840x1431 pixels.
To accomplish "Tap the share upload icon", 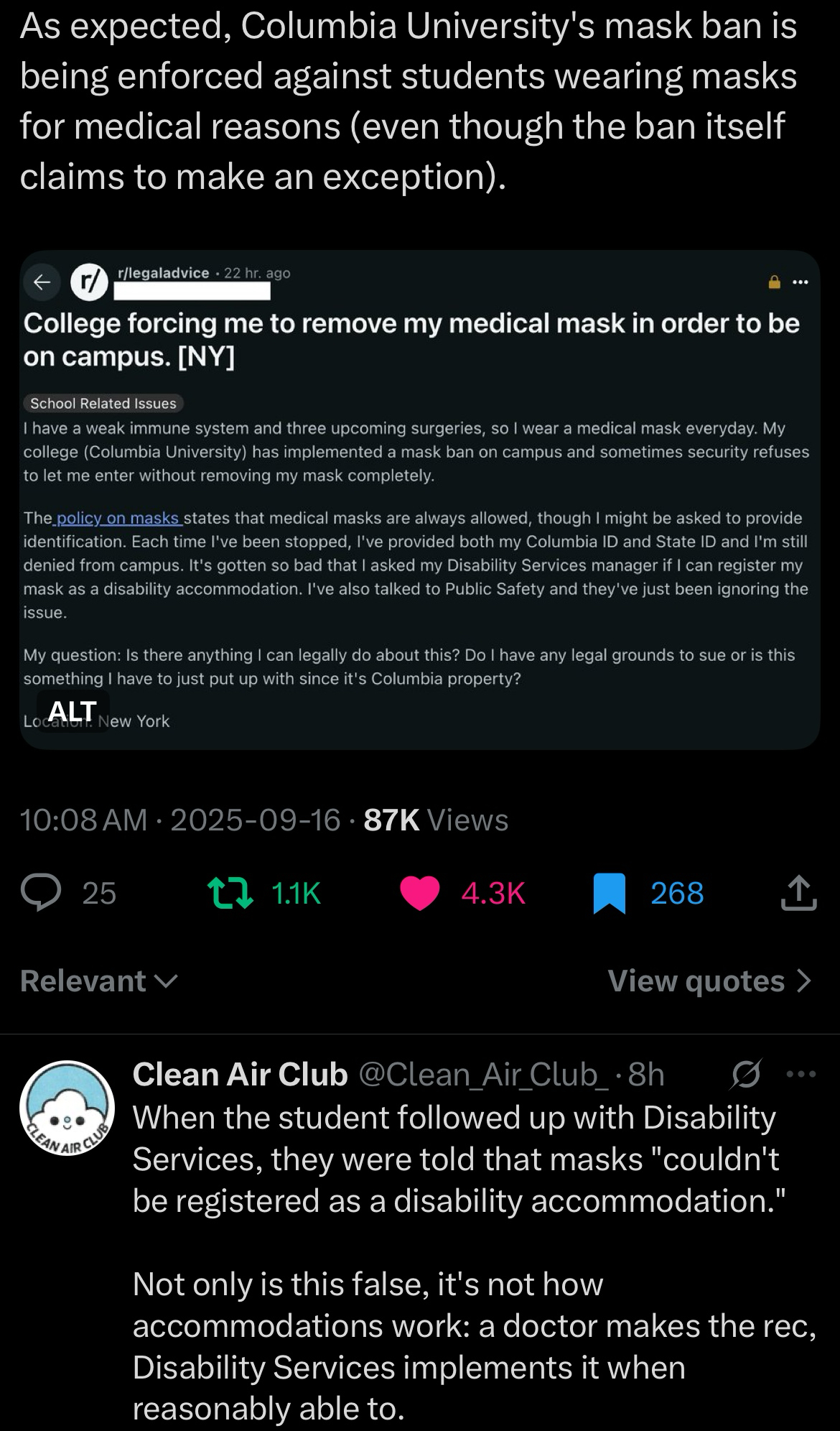I will [x=798, y=893].
